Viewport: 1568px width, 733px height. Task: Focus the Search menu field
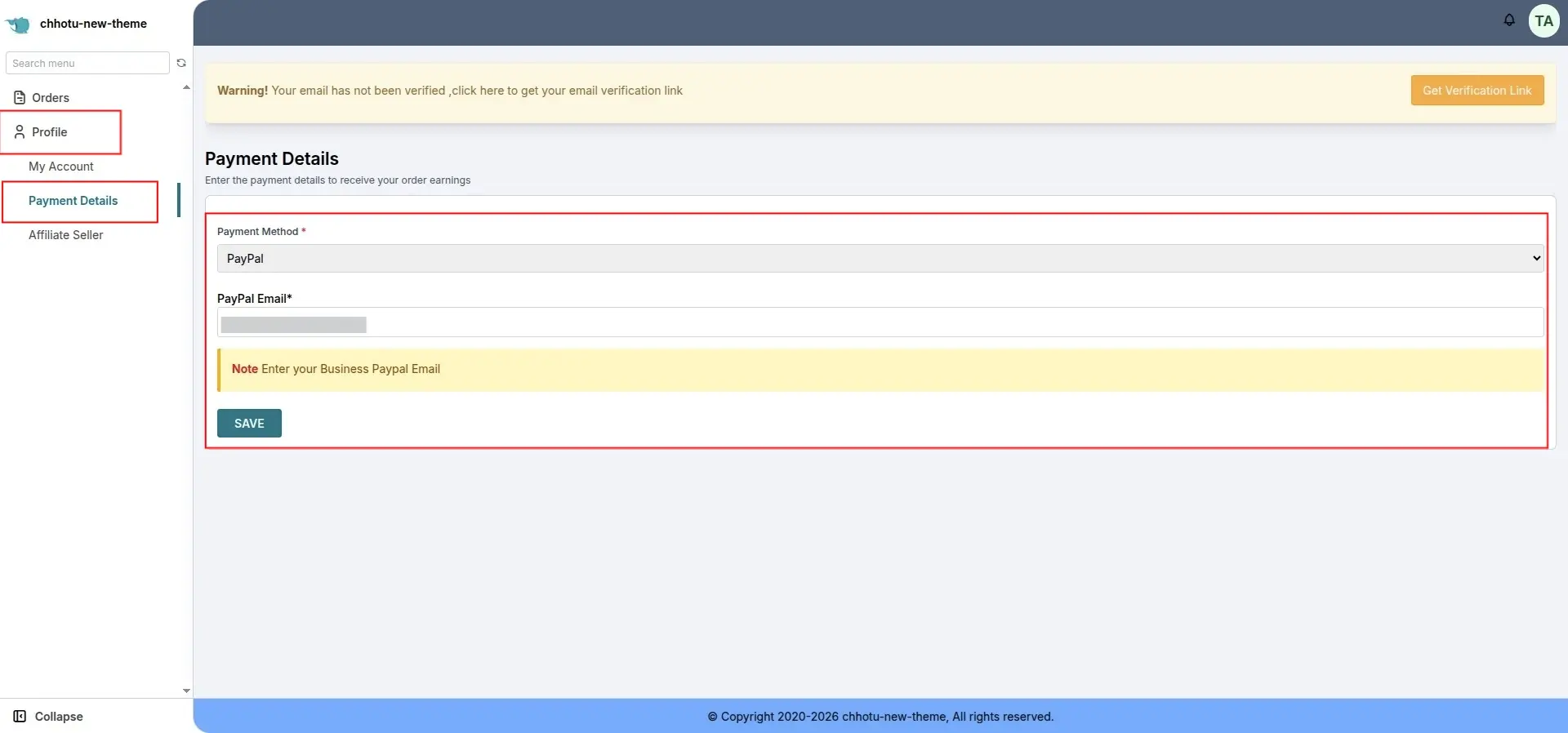(x=87, y=63)
